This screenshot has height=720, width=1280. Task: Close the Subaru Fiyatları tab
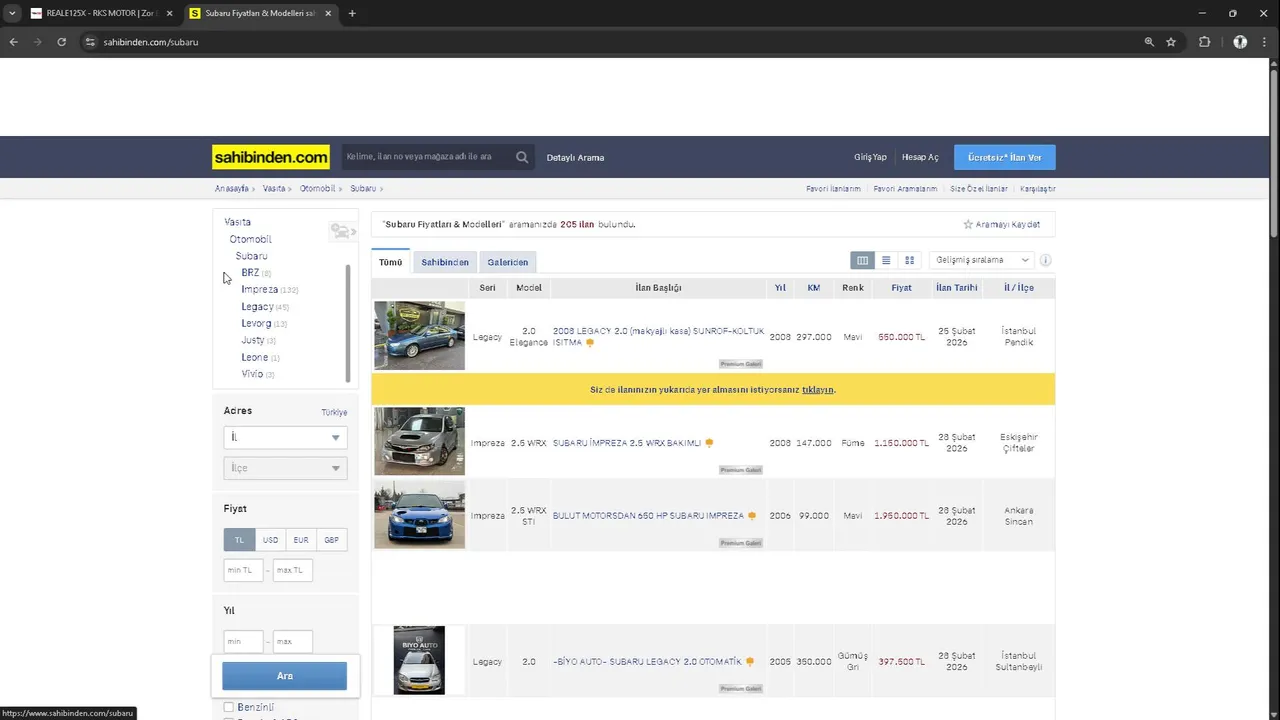point(328,13)
